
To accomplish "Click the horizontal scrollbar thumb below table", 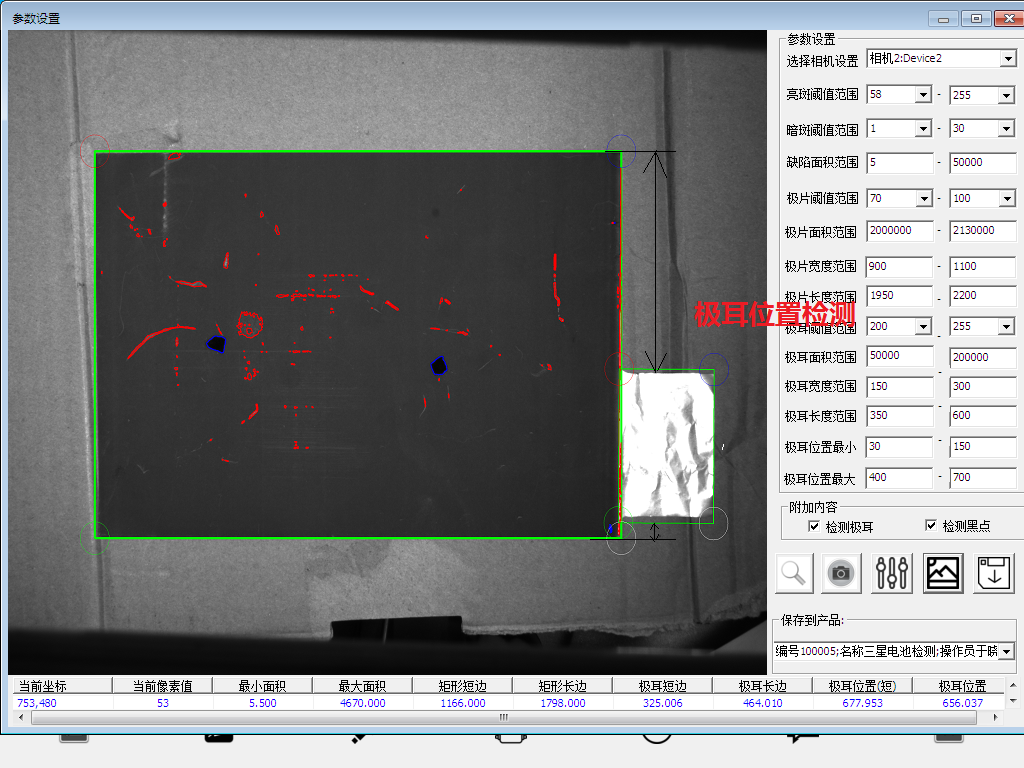I will click(504, 717).
